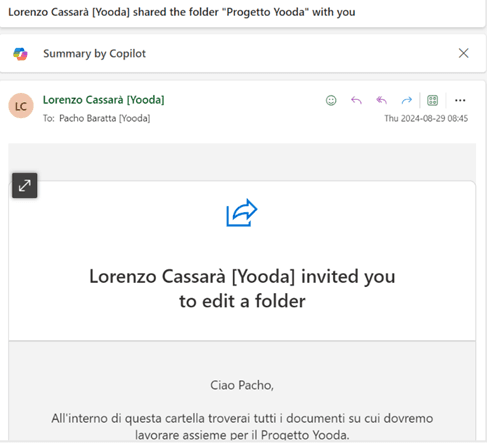Screen dimensions: 487x443
Task: Click the Copilot logo icon
Action: pyautogui.click(x=20, y=54)
